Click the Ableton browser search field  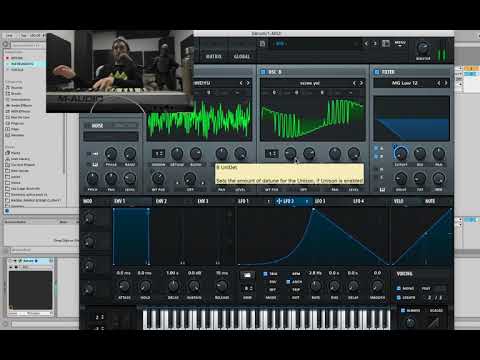click(27, 45)
